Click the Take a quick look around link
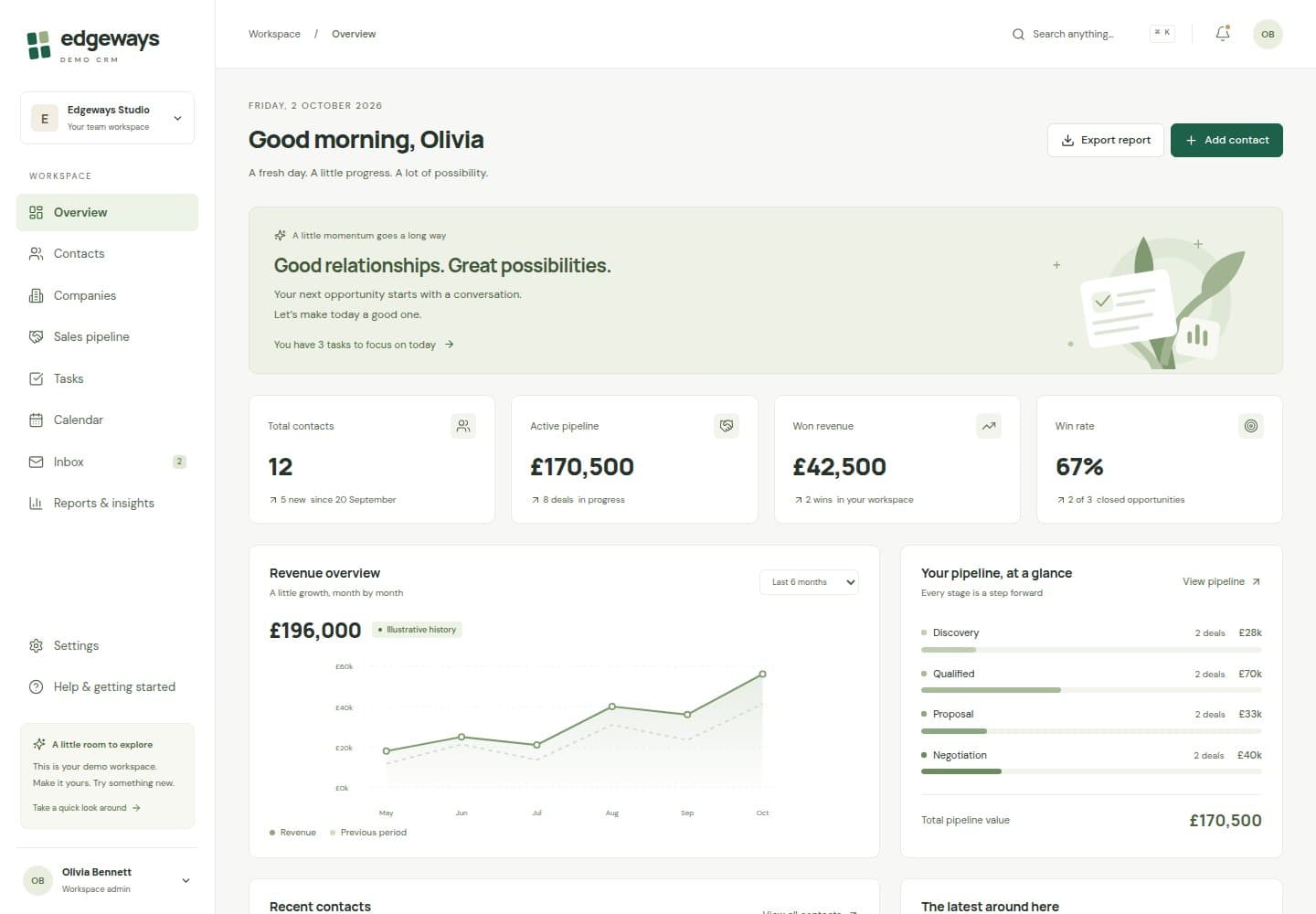1316x914 pixels. pyautogui.click(x=87, y=808)
